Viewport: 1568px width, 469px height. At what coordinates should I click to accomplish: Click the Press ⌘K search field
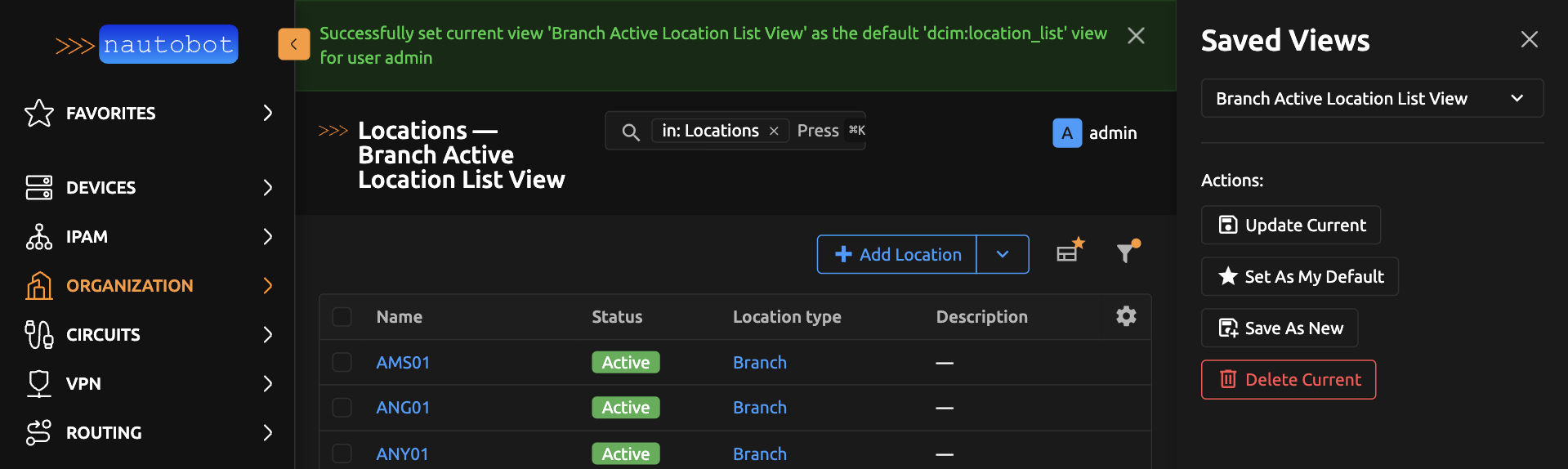(x=818, y=131)
